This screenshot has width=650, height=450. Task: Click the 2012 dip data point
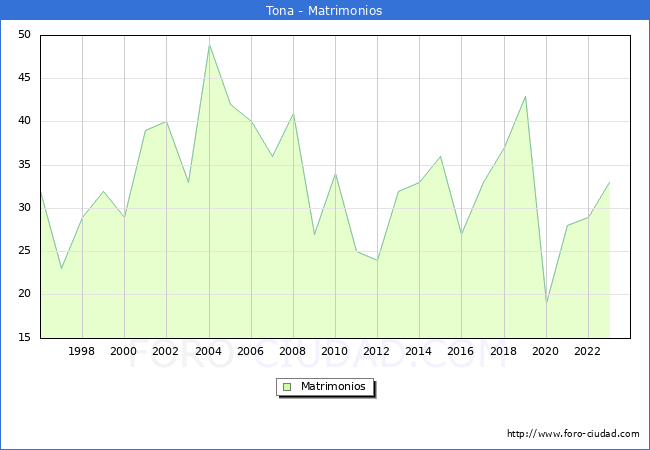[x=377, y=260]
